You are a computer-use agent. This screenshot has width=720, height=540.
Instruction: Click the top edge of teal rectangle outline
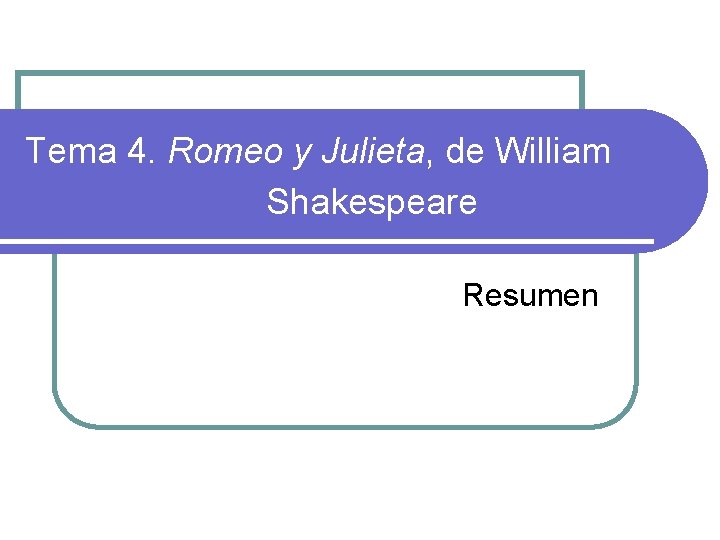(300, 73)
